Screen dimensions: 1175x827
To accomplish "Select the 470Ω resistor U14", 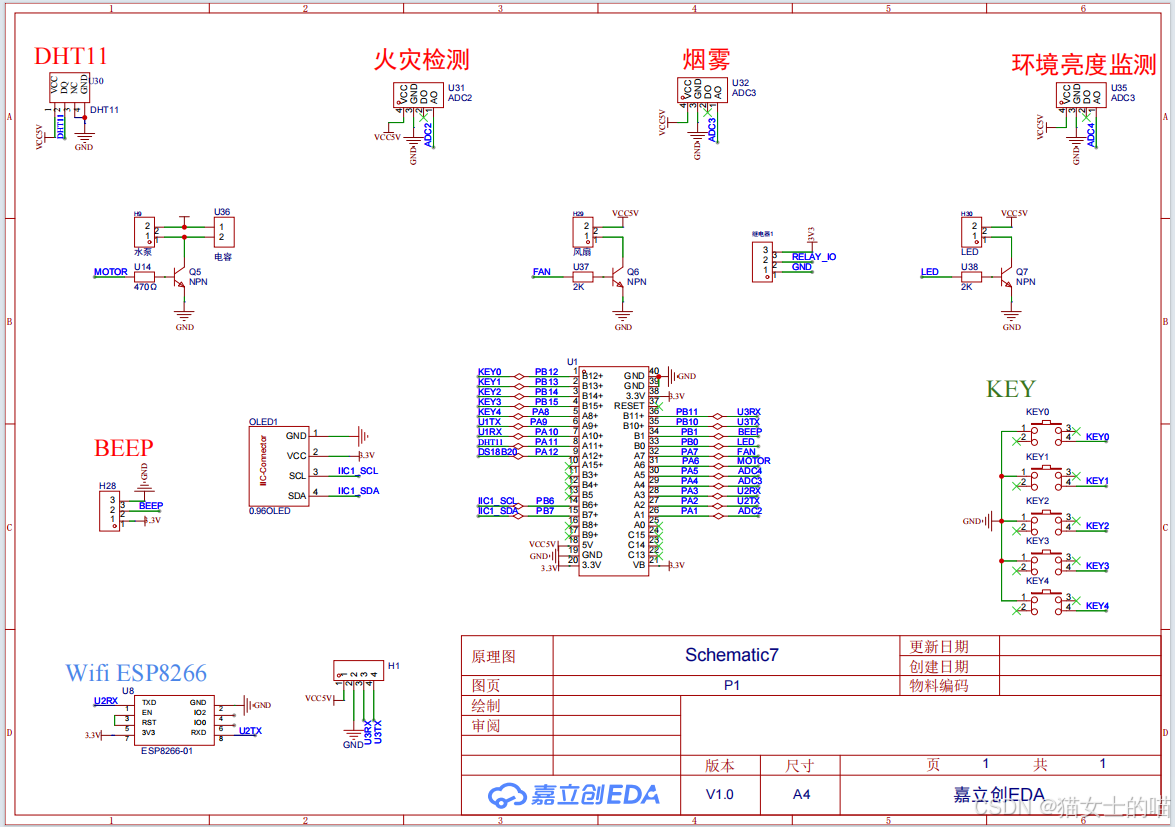I will [x=145, y=277].
